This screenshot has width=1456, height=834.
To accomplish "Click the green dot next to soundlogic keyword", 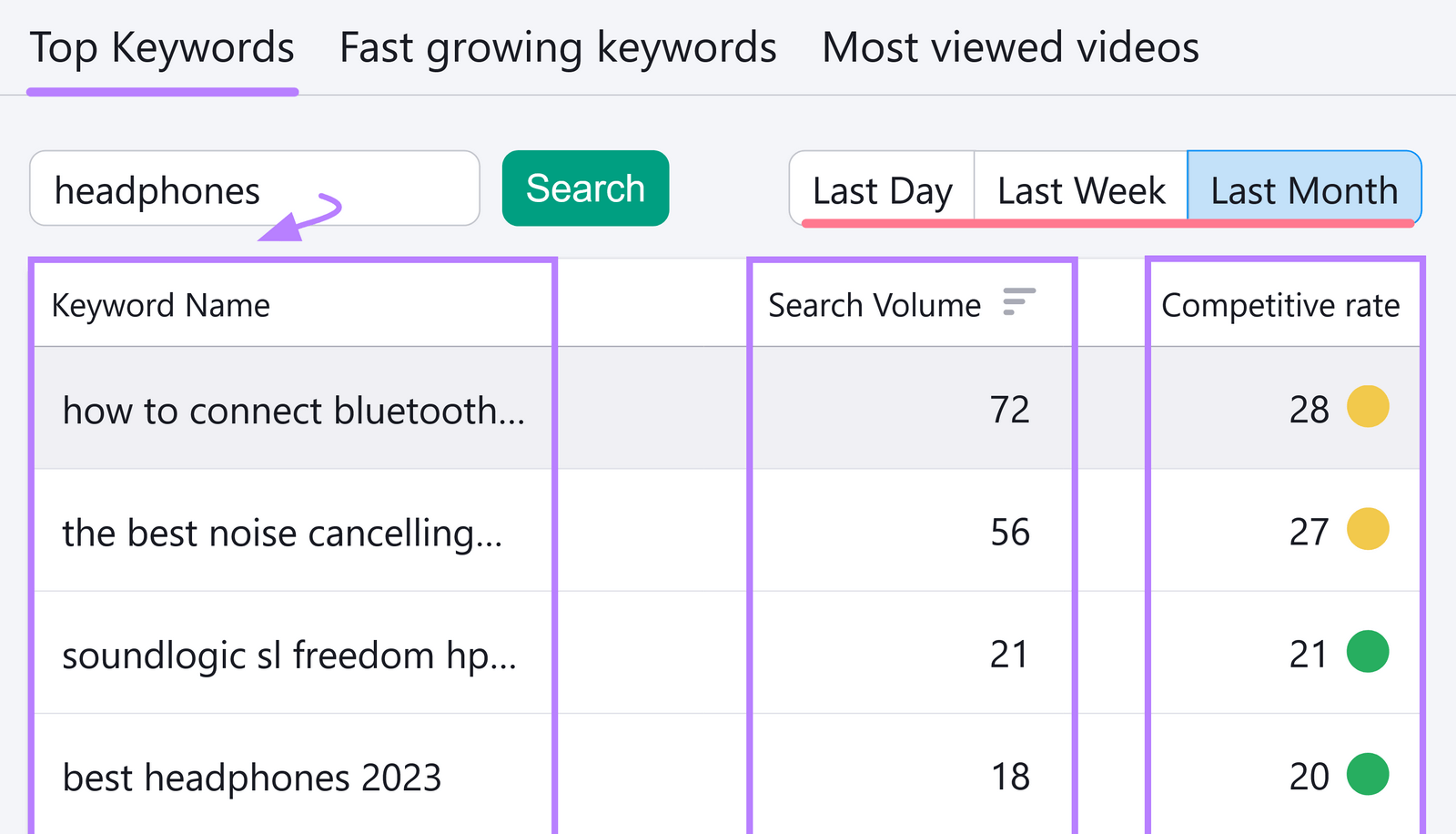I will (x=1370, y=653).
